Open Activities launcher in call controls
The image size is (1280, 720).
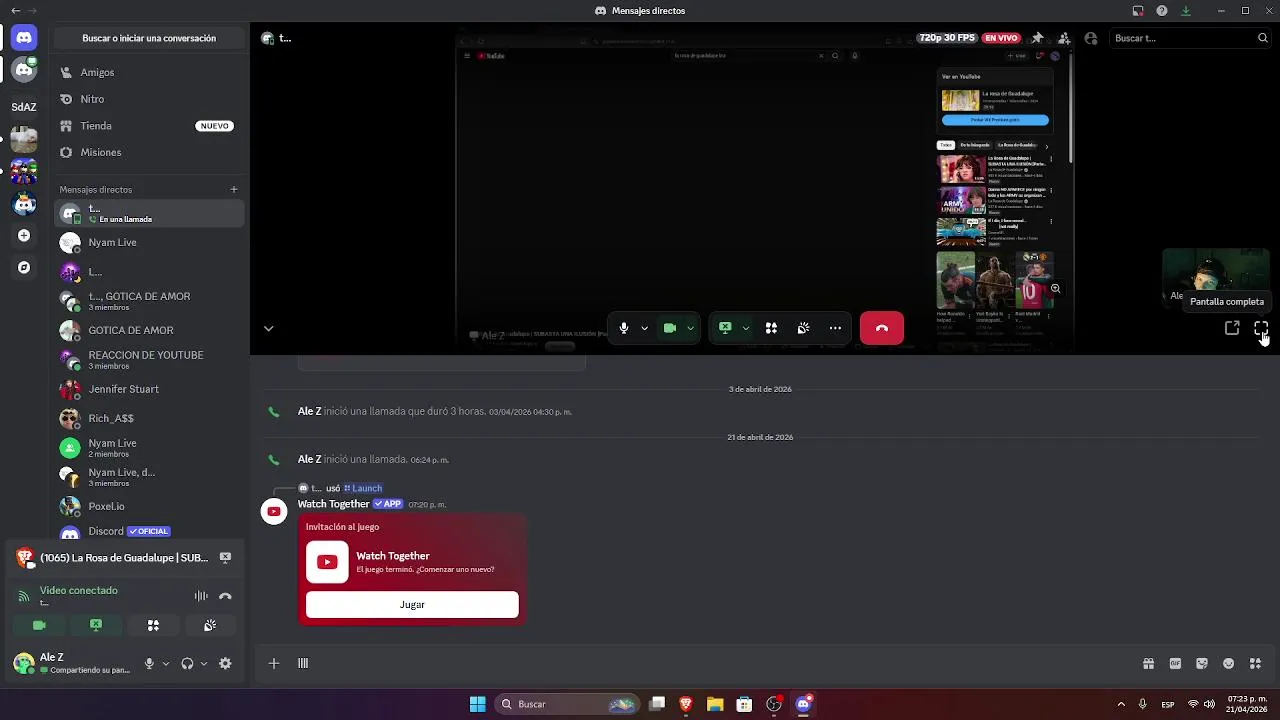pyautogui.click(x=771, y=328)
